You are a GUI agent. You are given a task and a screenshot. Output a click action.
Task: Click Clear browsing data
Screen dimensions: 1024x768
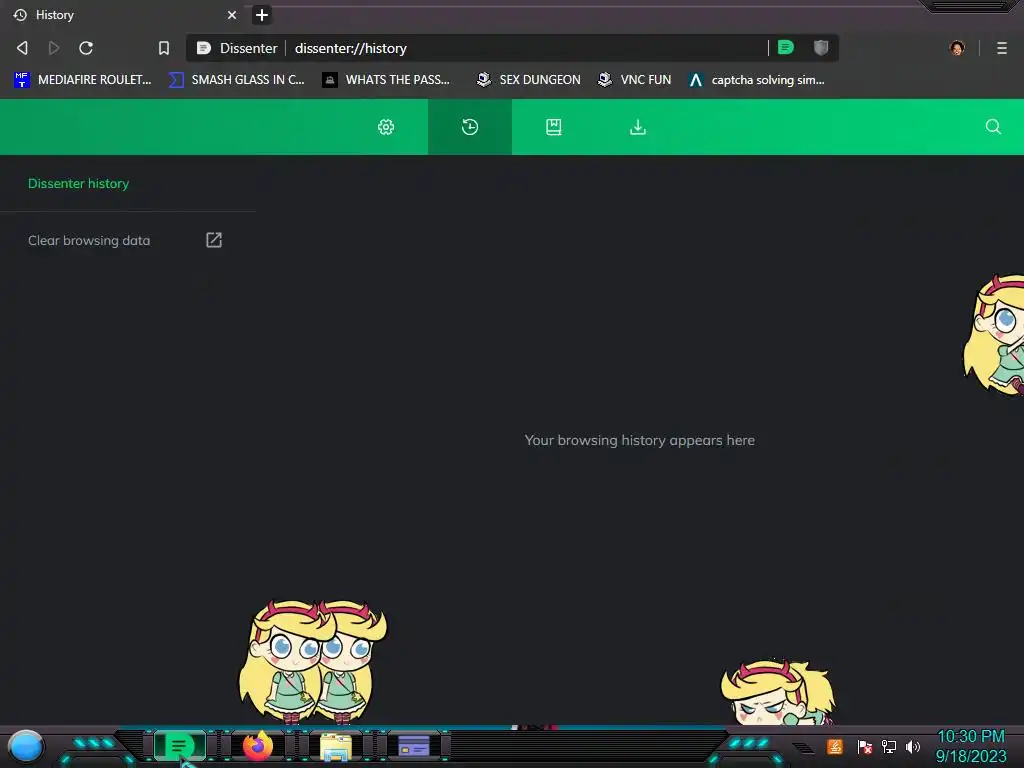(89, 240)
